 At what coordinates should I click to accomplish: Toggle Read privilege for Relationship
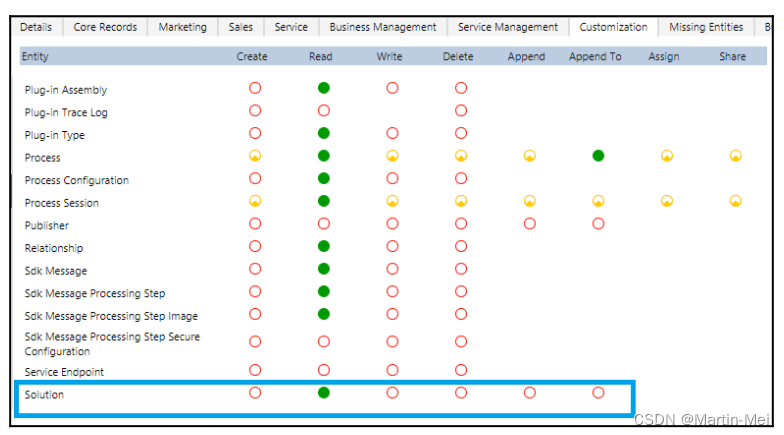coord(324,246)
